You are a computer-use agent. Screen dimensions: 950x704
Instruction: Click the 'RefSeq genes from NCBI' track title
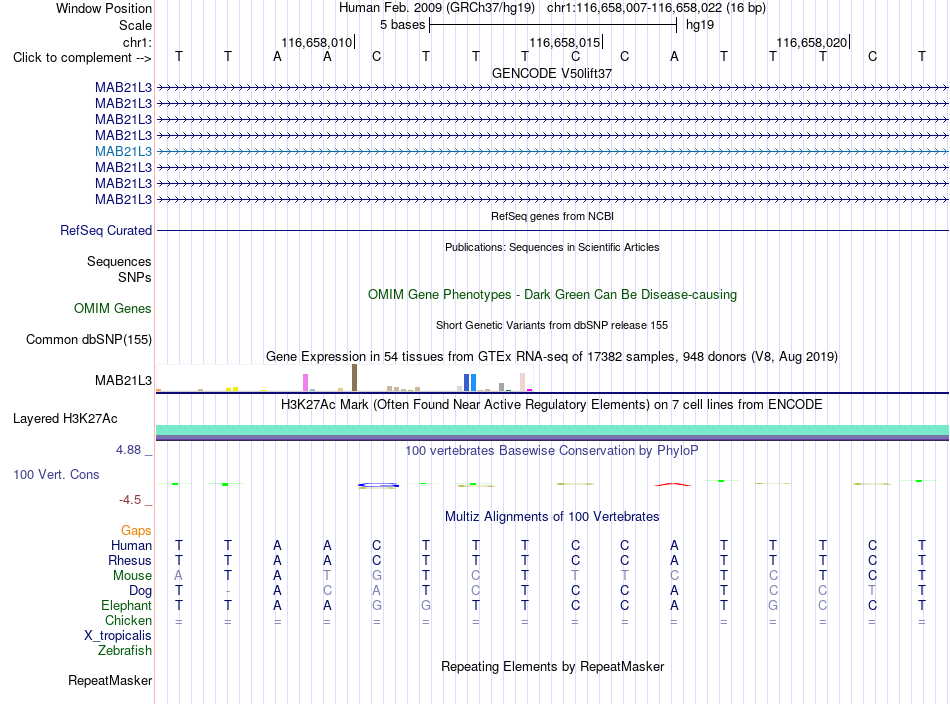tap(552, 216)
